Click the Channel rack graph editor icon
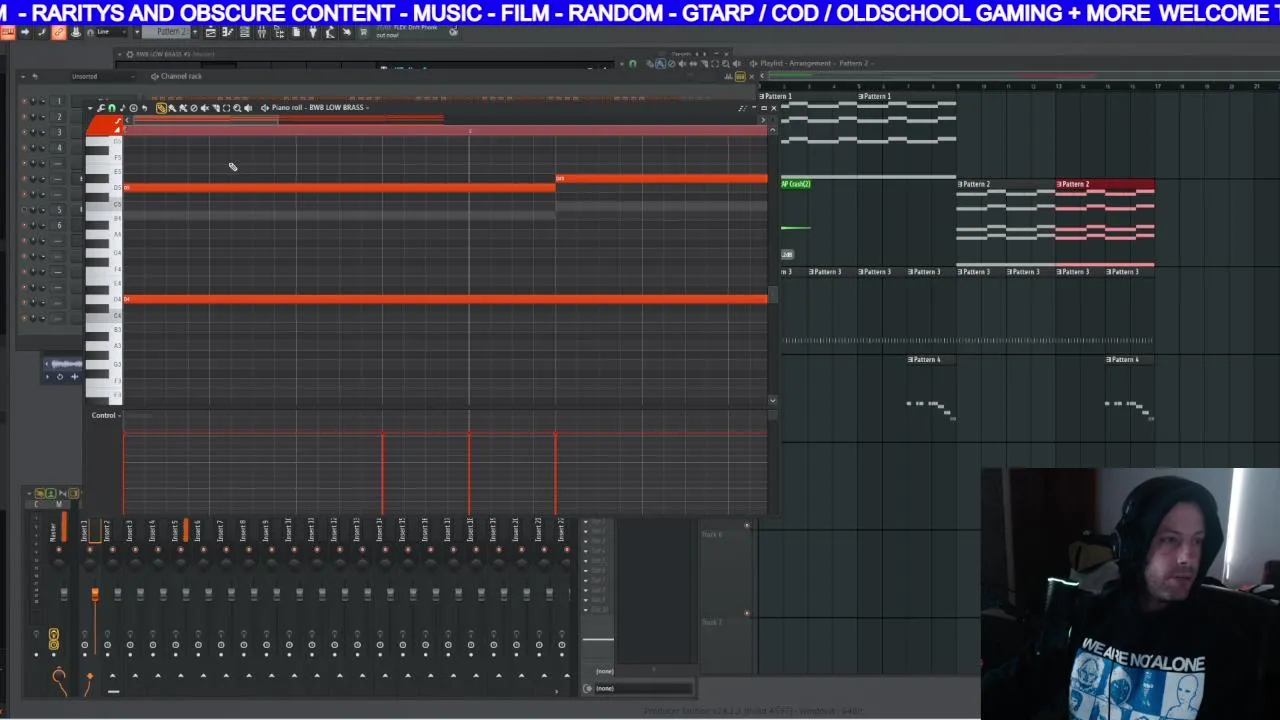 click(x=728, y=77)
